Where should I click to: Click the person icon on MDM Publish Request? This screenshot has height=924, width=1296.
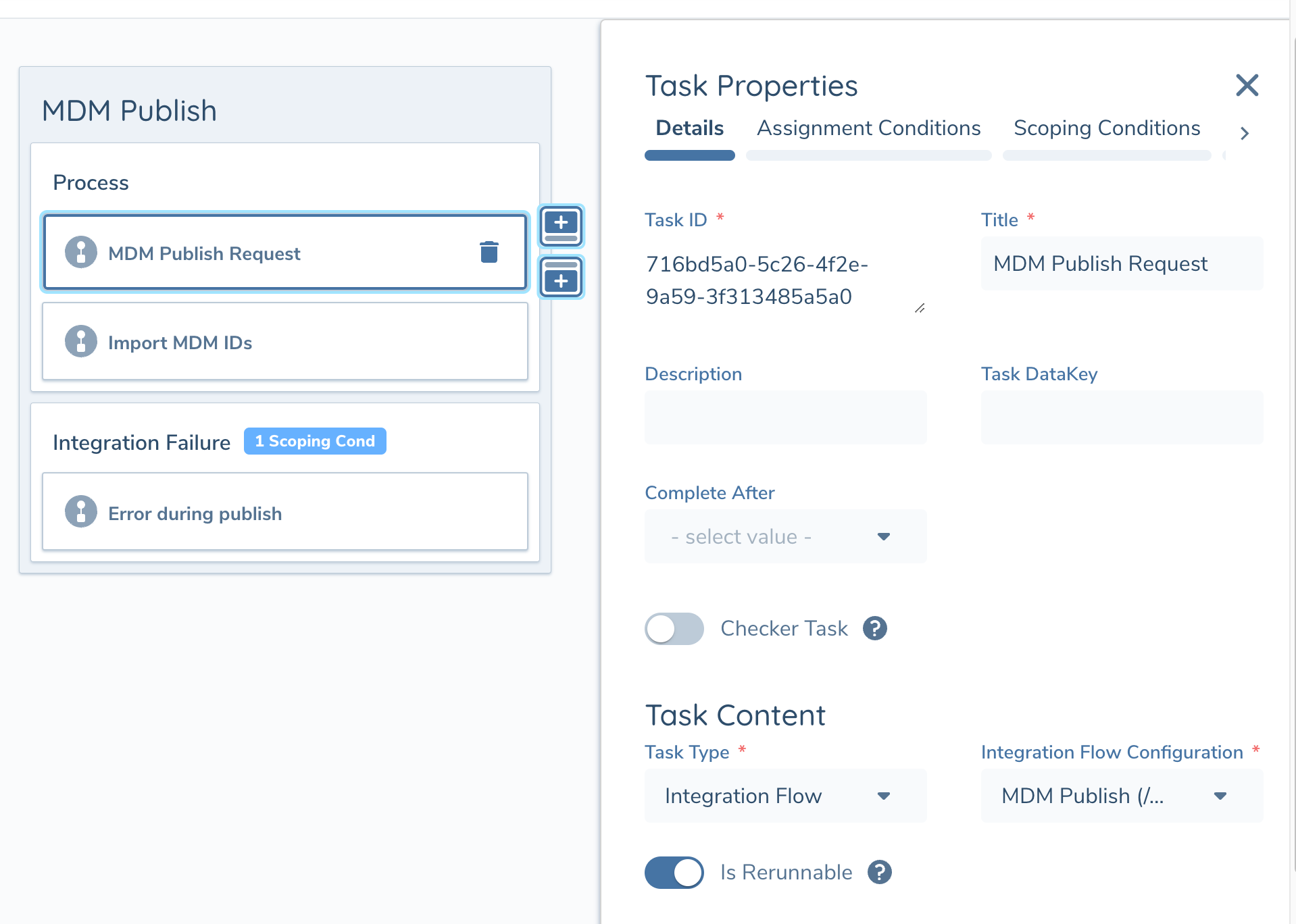coord(80,252)
